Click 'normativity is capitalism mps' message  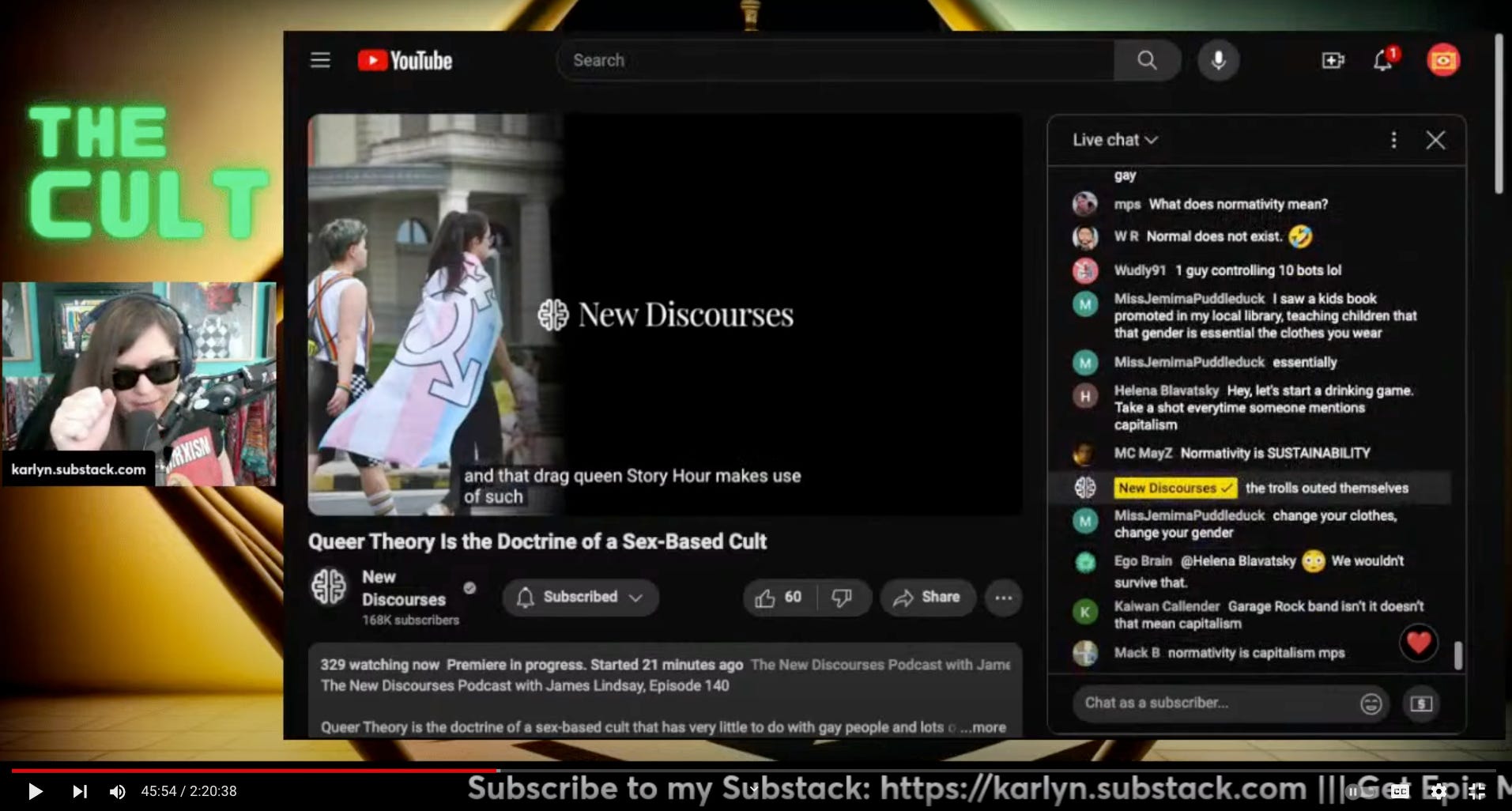pyautogui.click(x=1256, y=653)
